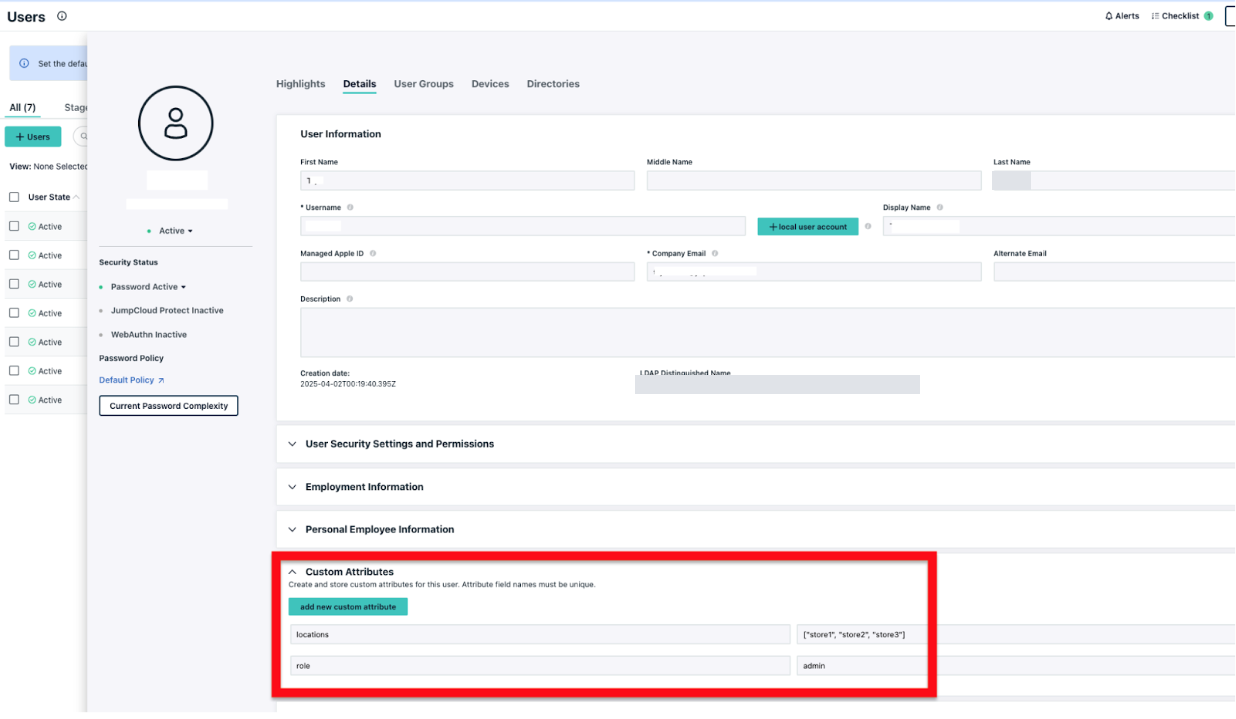The height and width of the screenshot is (719, 1236).
Task: Click the admin attribute value field
Action: click(1016, 665)
